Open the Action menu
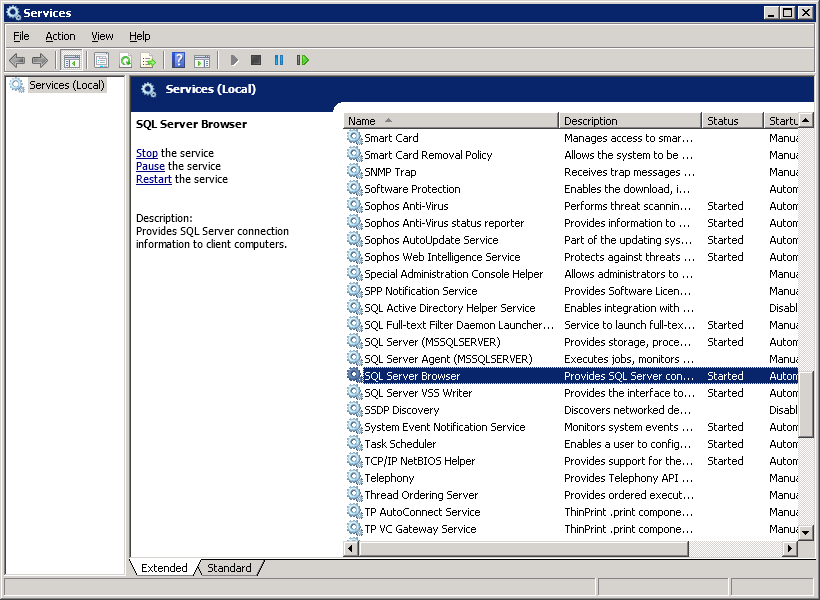This screenshot has width=820, height=600. (x=60, y=36)
